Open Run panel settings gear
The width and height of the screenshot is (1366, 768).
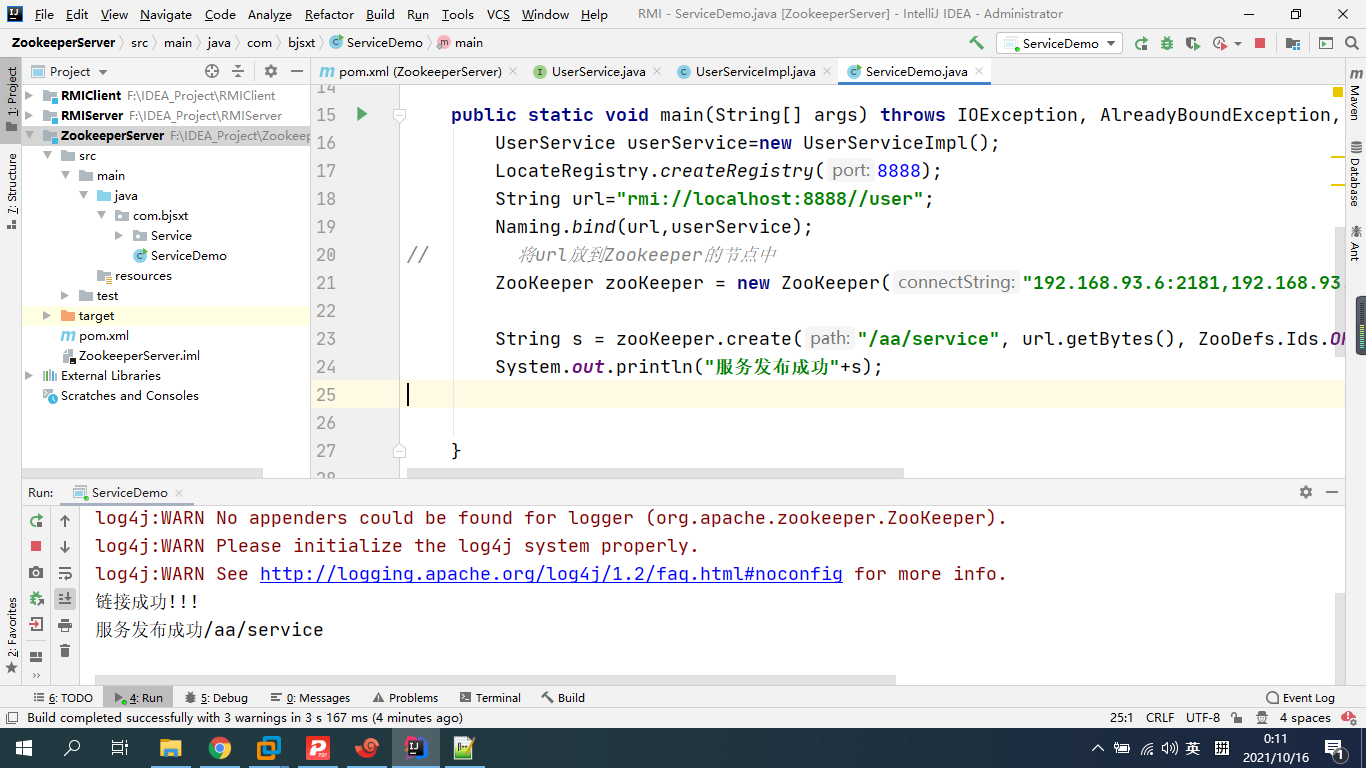1305,492
